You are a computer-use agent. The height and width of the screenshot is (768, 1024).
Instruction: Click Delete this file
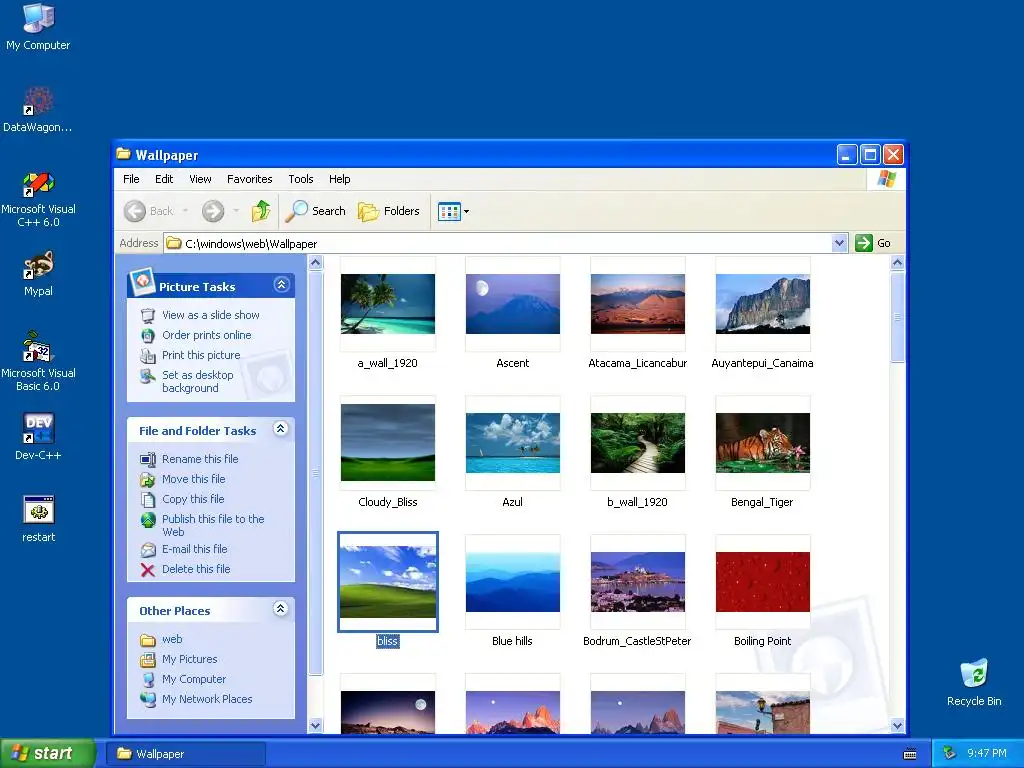pos(196,569)
